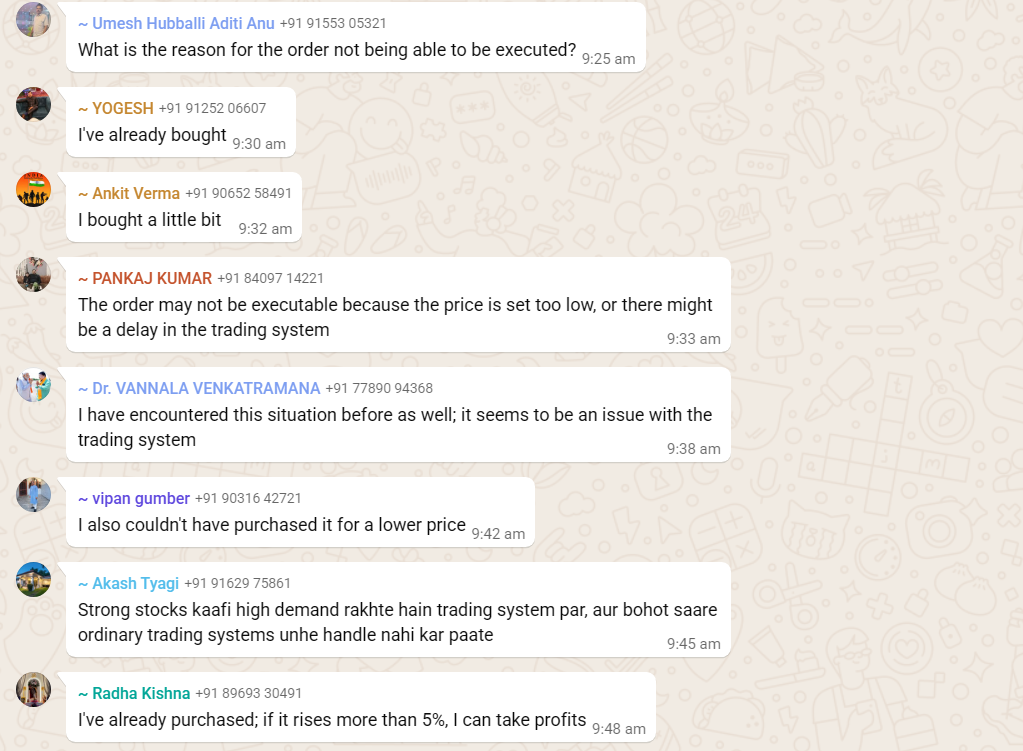Click phone number +91 91553 05321
The height and width of the screenshot is (751, 1023).
(333, 23)
